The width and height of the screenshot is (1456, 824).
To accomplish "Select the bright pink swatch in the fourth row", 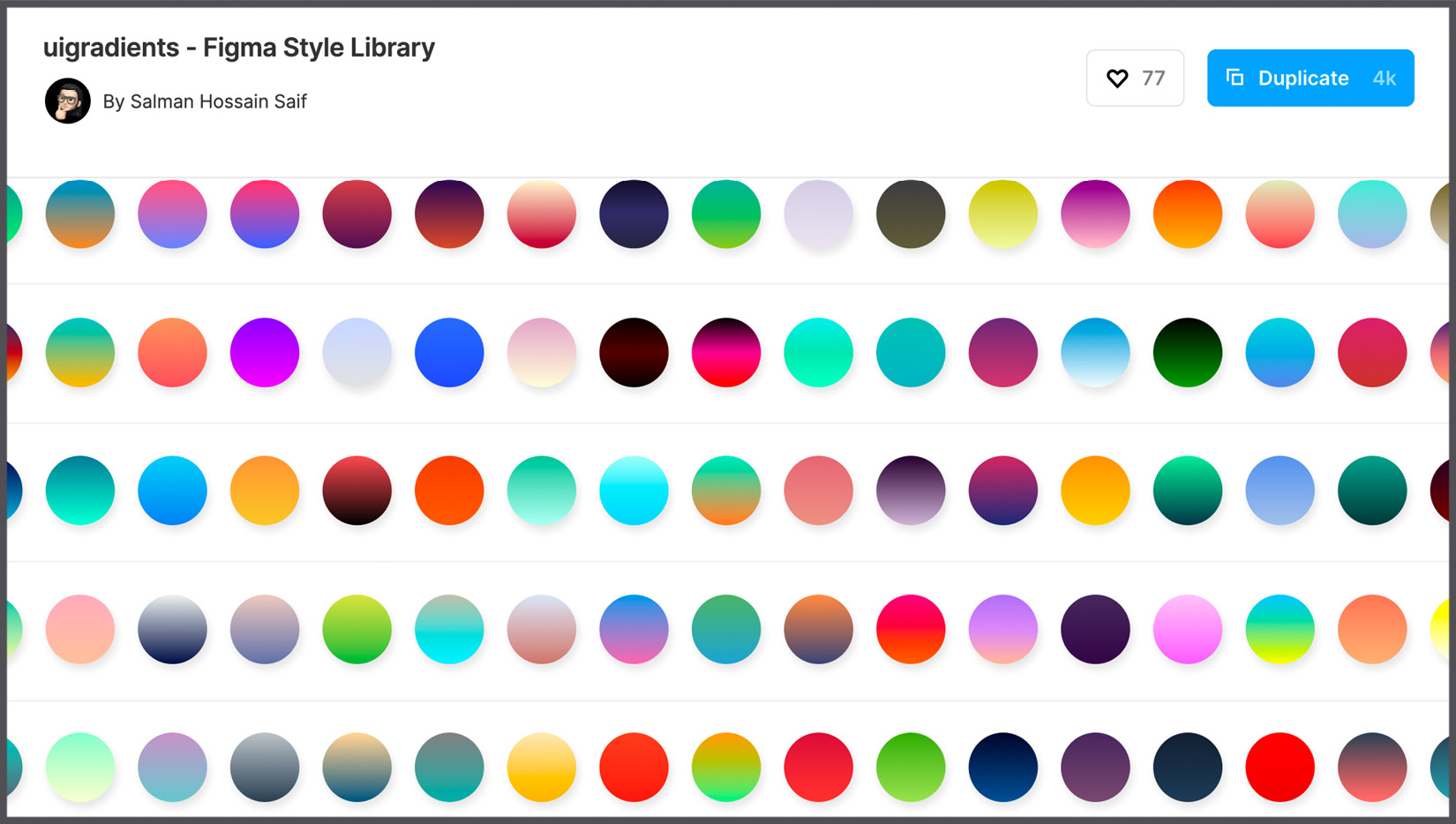I will pos(1188,629).
